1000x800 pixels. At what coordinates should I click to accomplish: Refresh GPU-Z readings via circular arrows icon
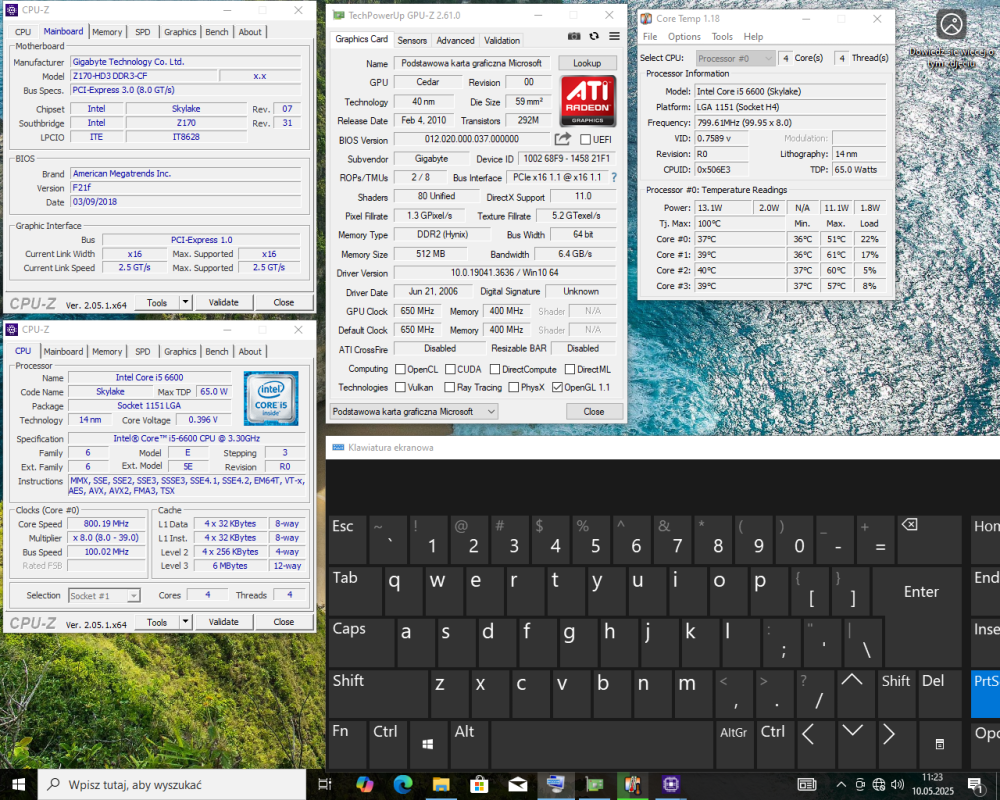[x=593, y=36]
